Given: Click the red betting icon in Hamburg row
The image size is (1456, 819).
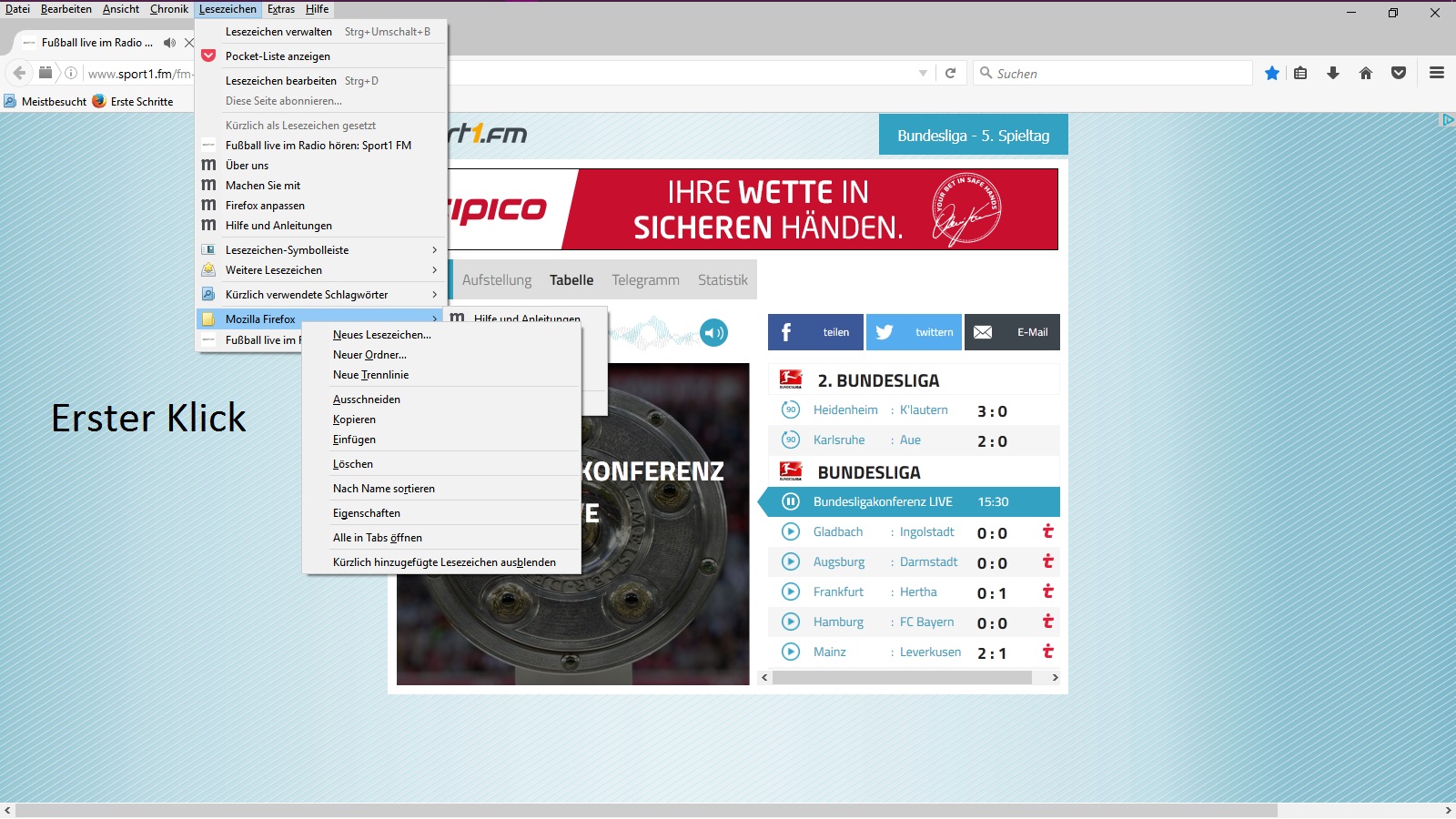Looking at the screenshot, I should point(1047,621).
